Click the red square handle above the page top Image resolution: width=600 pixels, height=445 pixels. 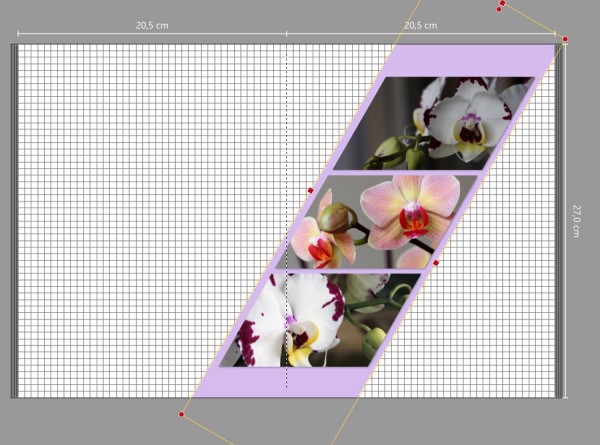tap(503, 3)
